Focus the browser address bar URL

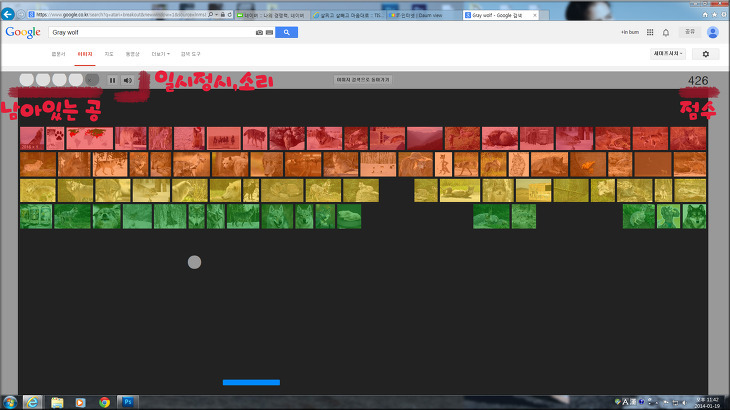[x=121, y=15]
